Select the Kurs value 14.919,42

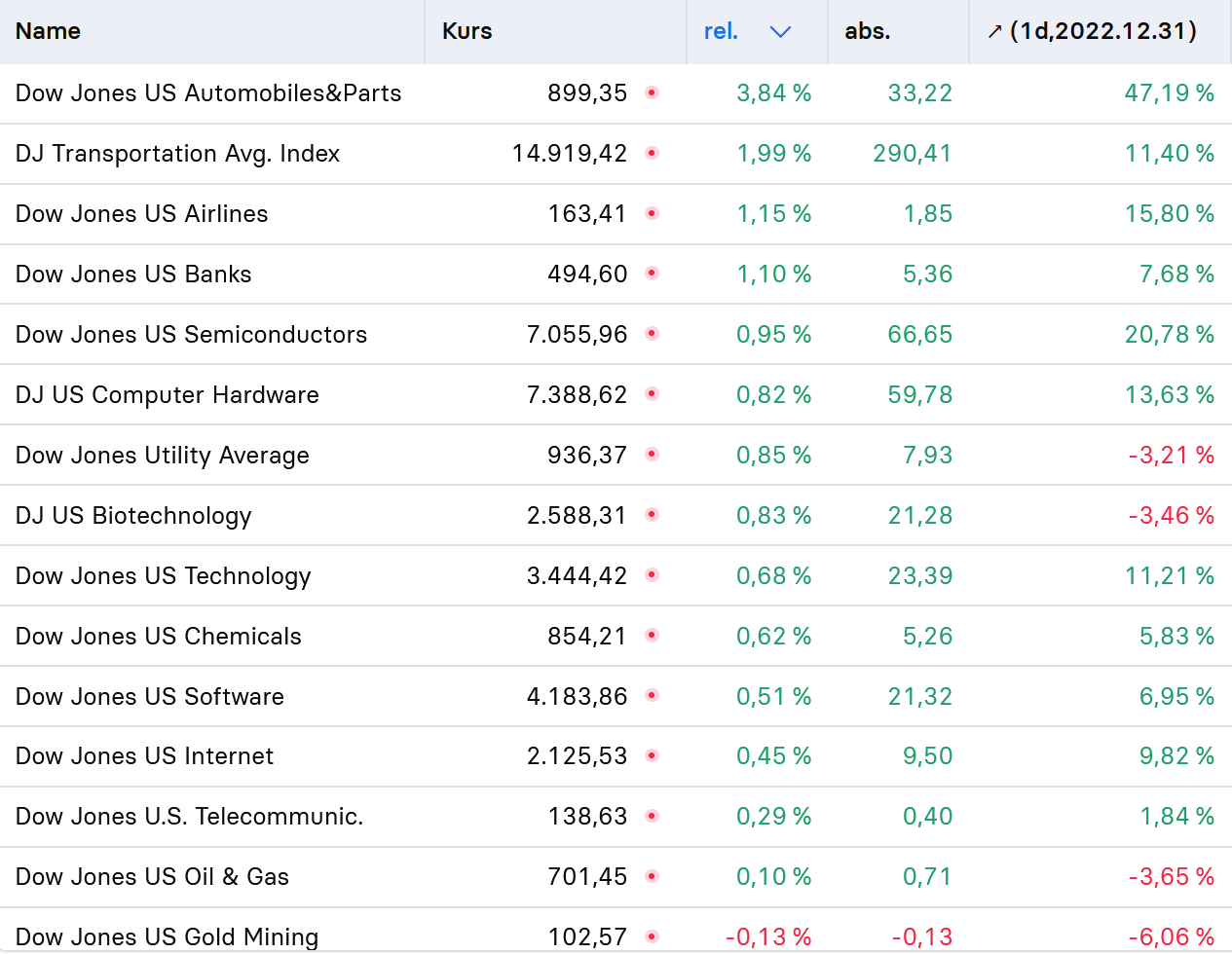(570, 153)
